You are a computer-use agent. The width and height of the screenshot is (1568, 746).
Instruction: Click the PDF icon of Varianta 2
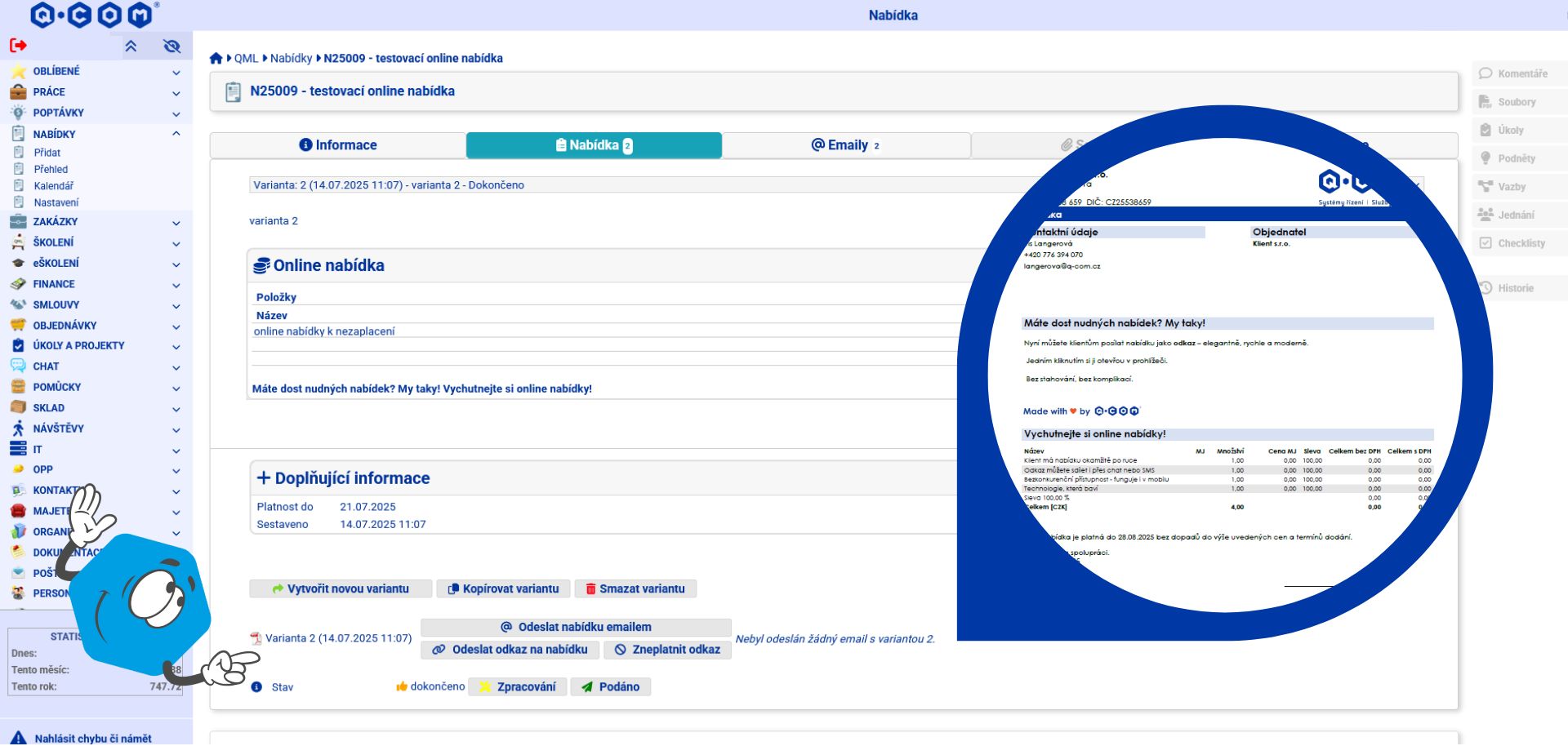pyautogui.click(x=256, y=638)
